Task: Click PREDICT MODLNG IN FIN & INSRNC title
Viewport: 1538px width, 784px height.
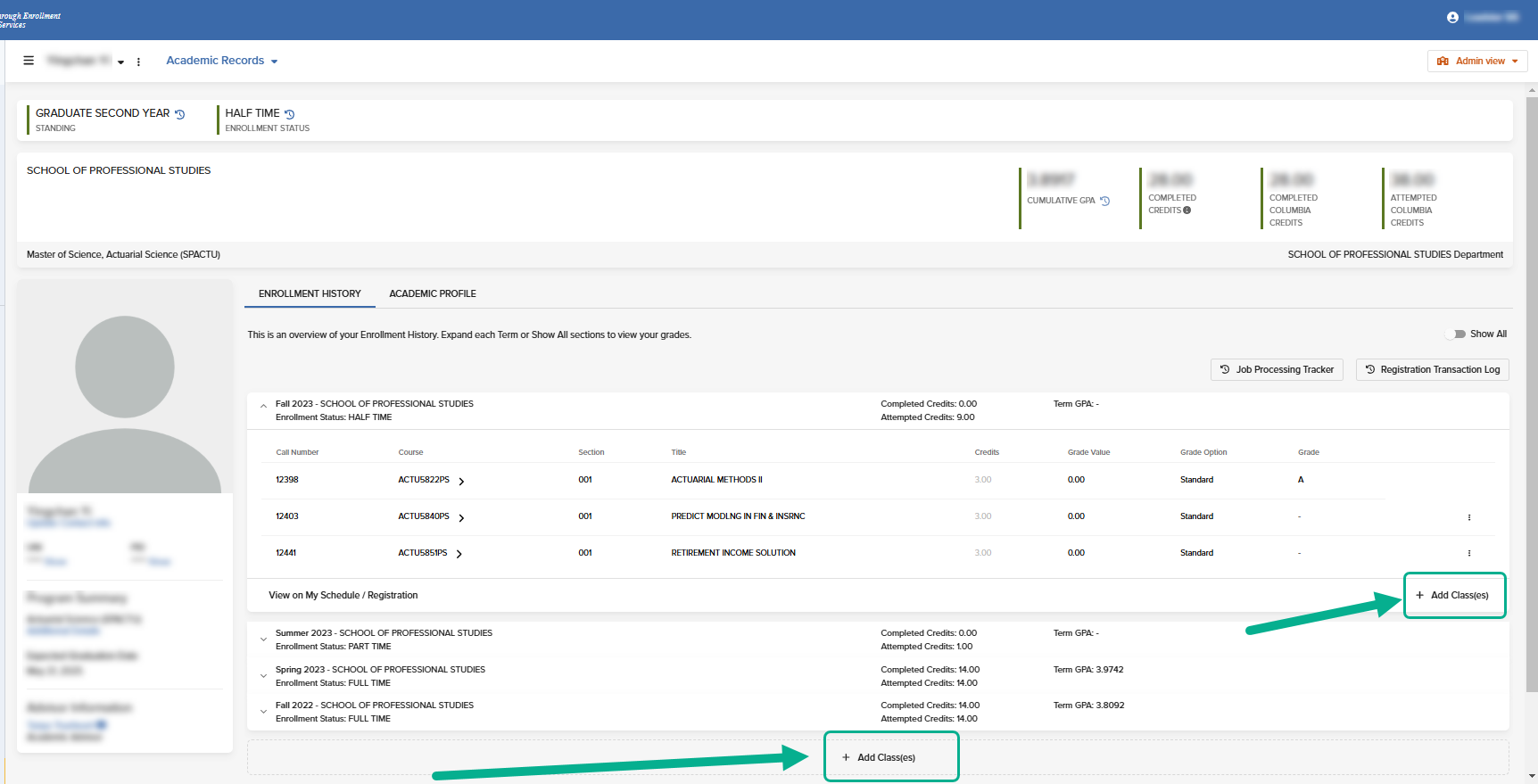Action: tap(738, 516)
